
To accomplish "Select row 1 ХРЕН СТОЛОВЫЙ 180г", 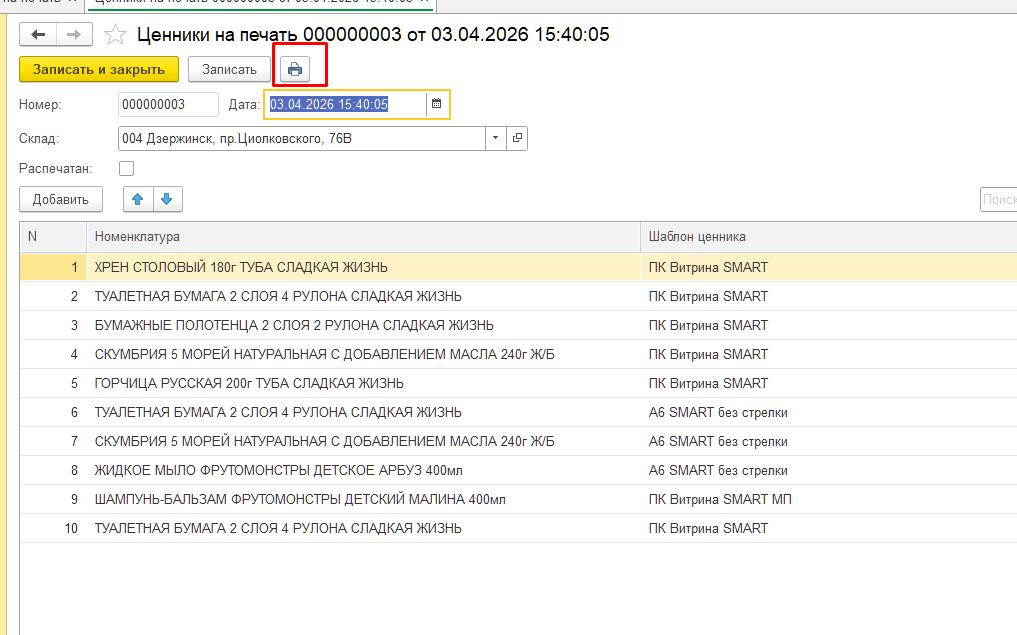I will pos(241,267).
